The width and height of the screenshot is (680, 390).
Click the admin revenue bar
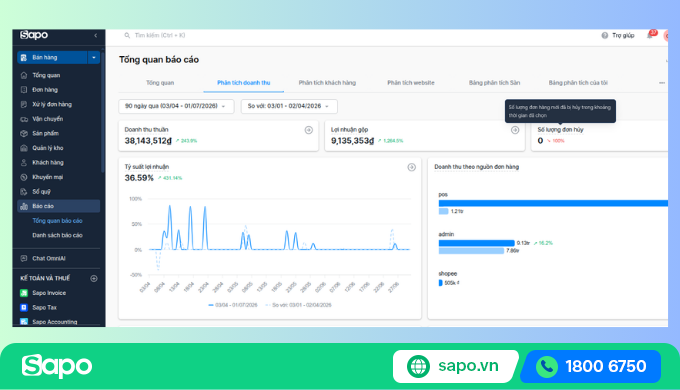click(476, 243)
